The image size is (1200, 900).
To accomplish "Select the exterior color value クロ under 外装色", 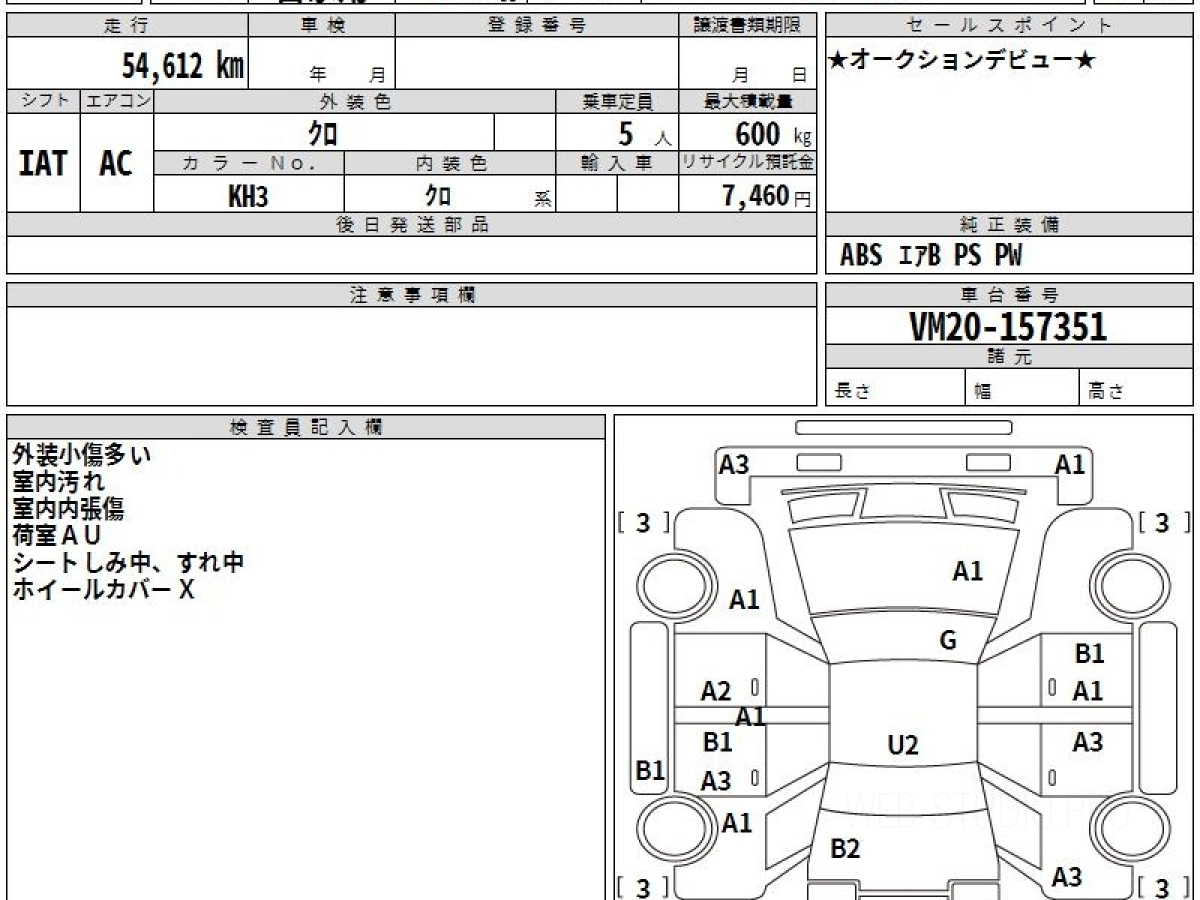I will (x=324, y=132).
